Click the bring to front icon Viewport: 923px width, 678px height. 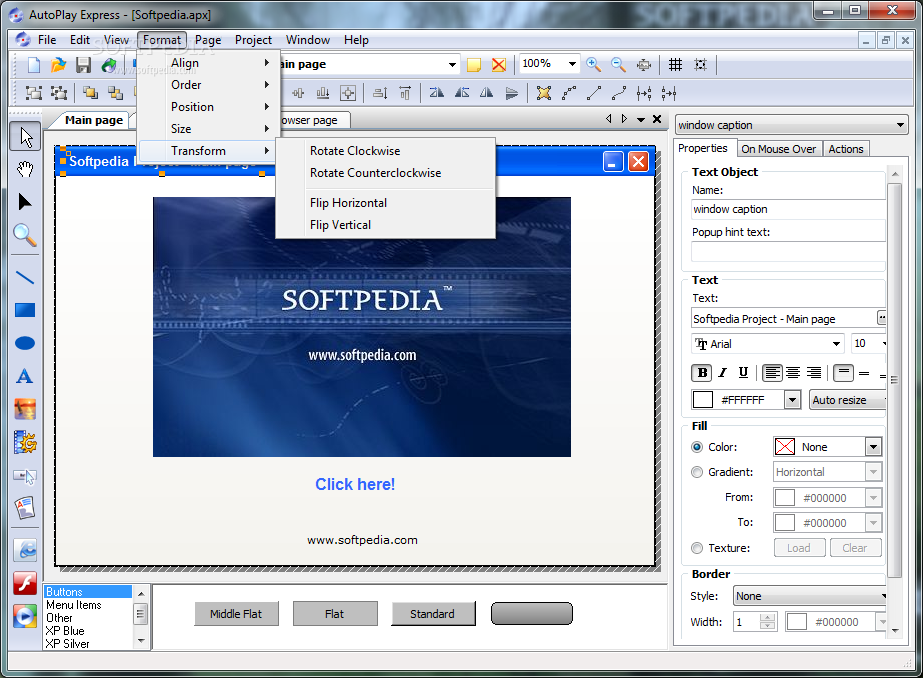(90, 92)
